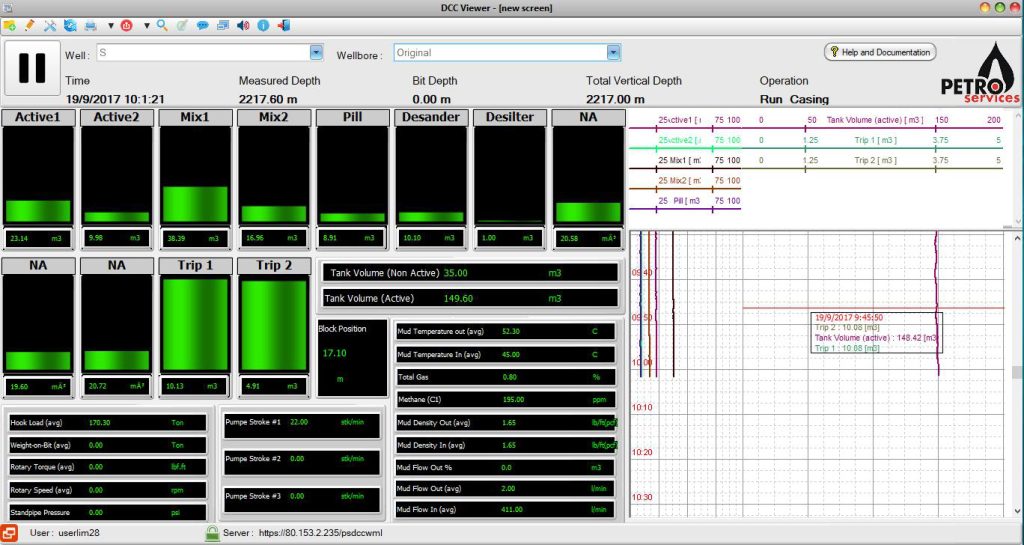Click the new screen folder icon
The width and height of the screenshot is (1024, 545).
pyautogui.click(x=10, y=24)
